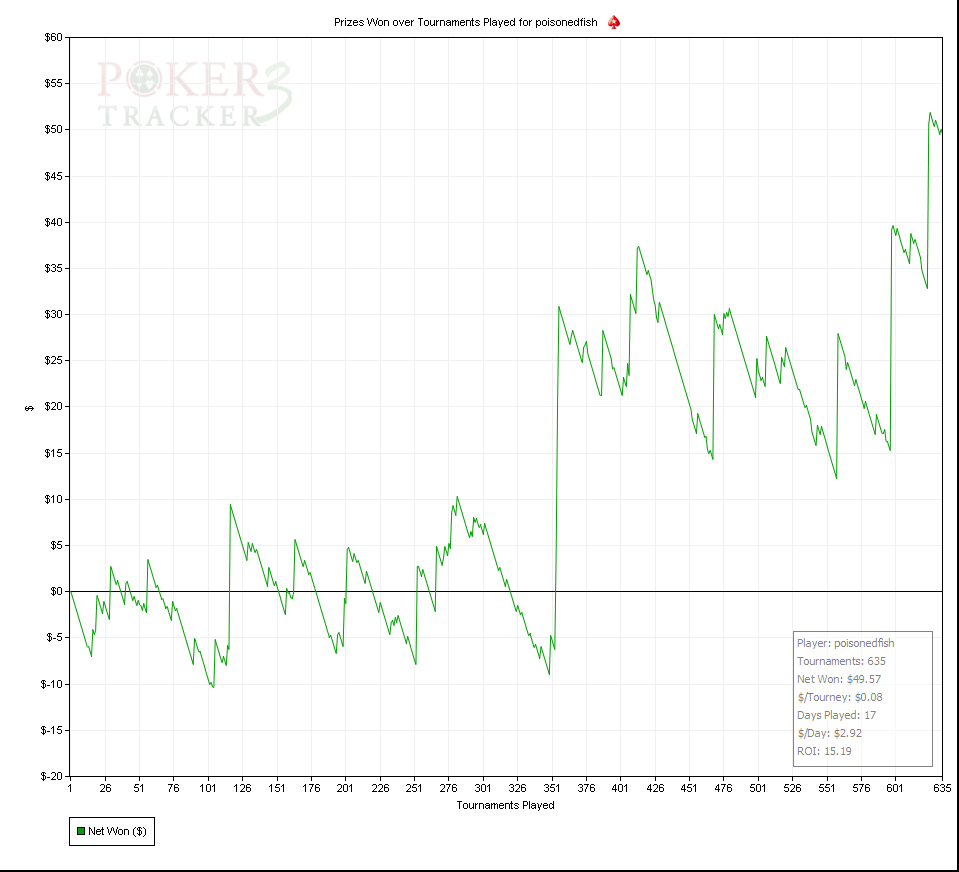Click the '$55' y-axis label
959x872 pixels.
tap(53, 84)
